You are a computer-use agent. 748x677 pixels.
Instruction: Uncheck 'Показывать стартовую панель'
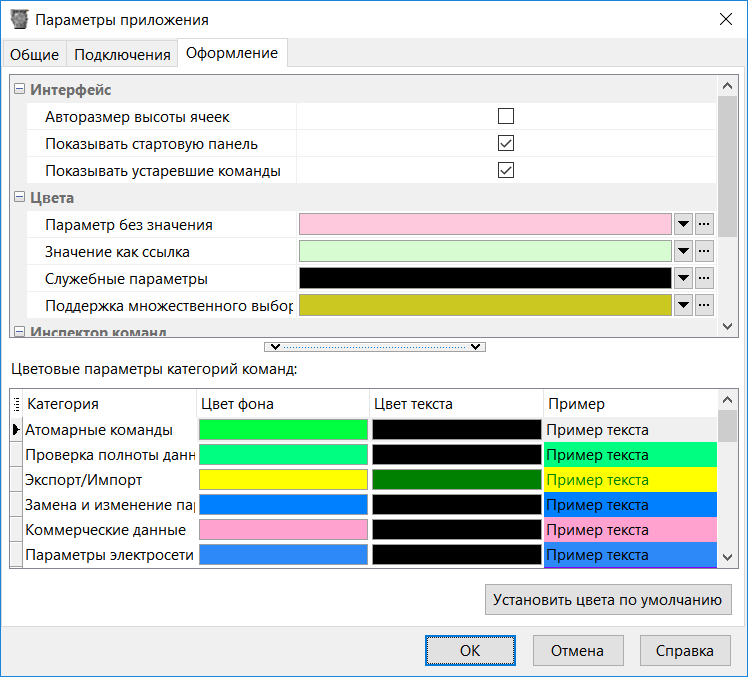click(506, 143)
